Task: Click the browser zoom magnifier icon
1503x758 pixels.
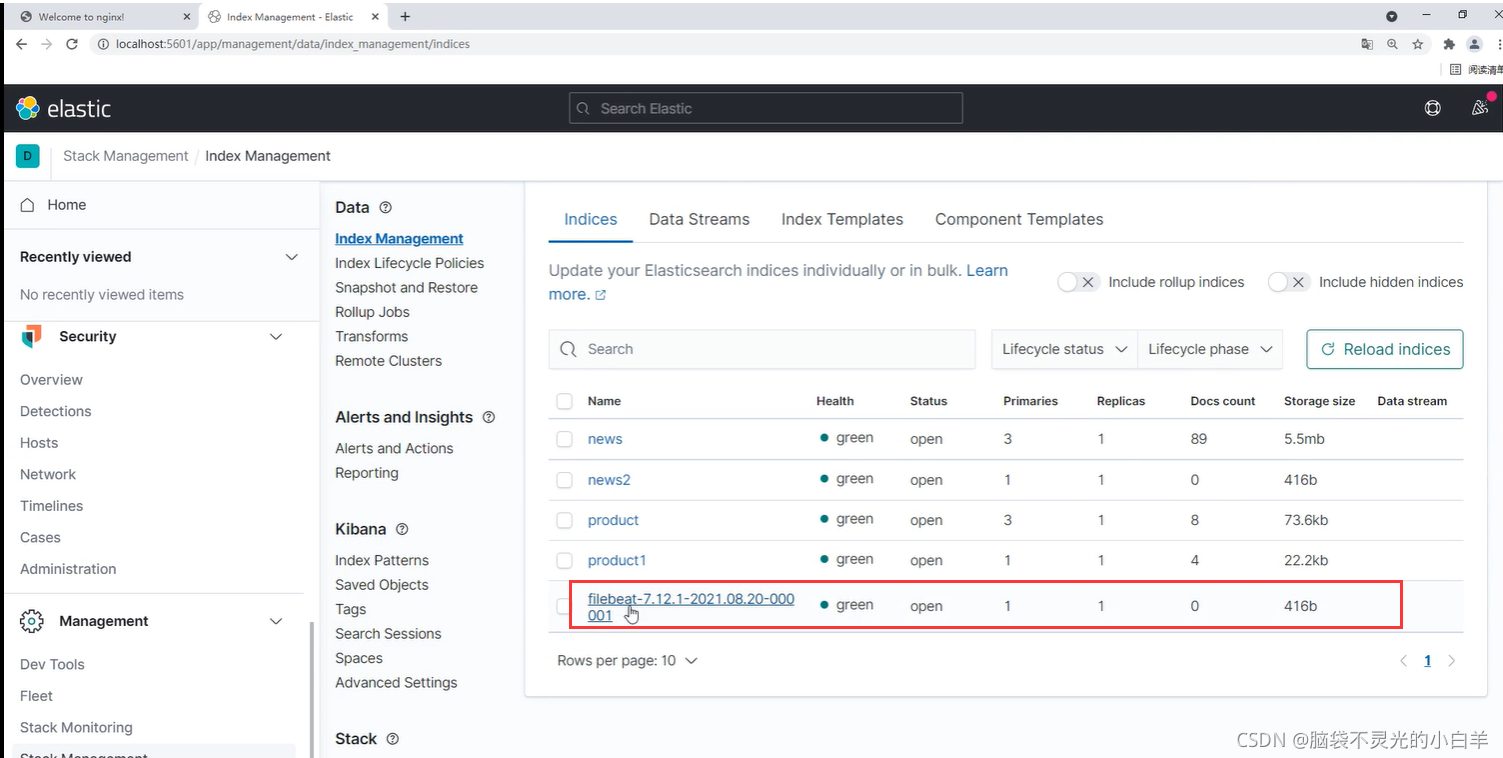Action: pyautogui.click(x=1392, y=44)
